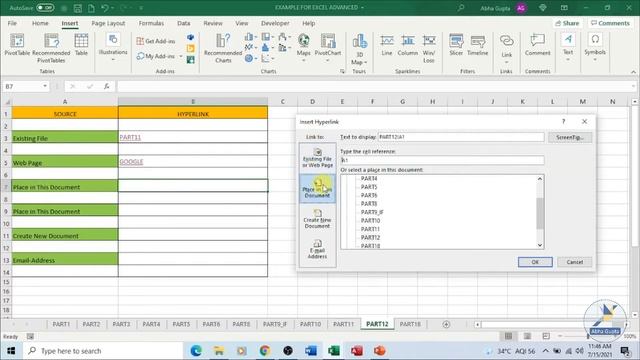640x360 pixels.
Task: Select Existing File or Web Page link type
Action: (x=318, y=158)
